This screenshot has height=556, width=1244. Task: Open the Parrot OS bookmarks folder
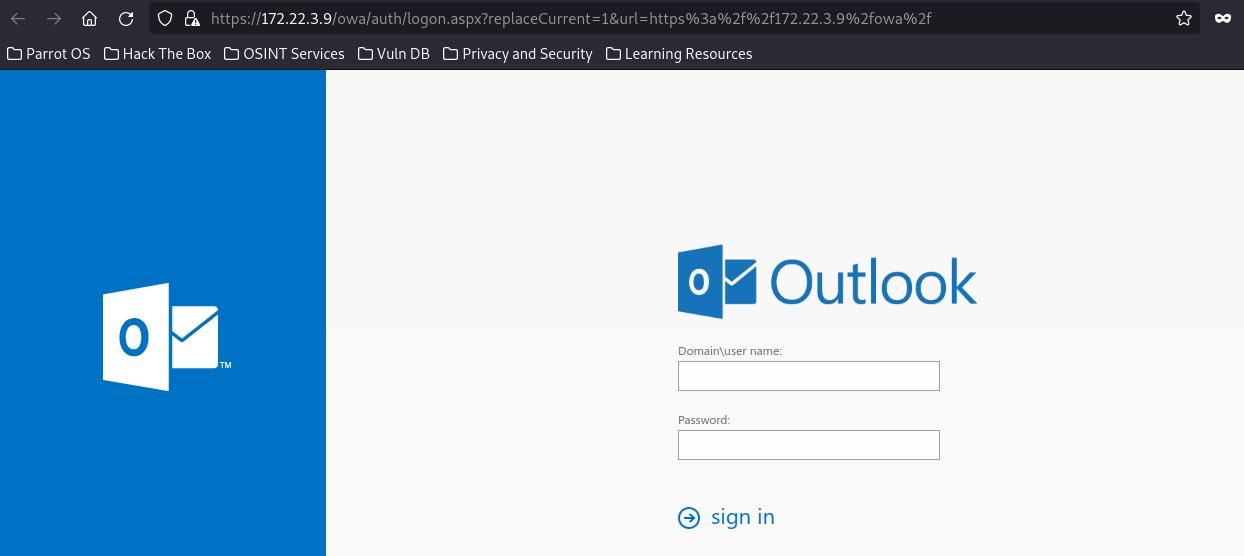point(49,54)
